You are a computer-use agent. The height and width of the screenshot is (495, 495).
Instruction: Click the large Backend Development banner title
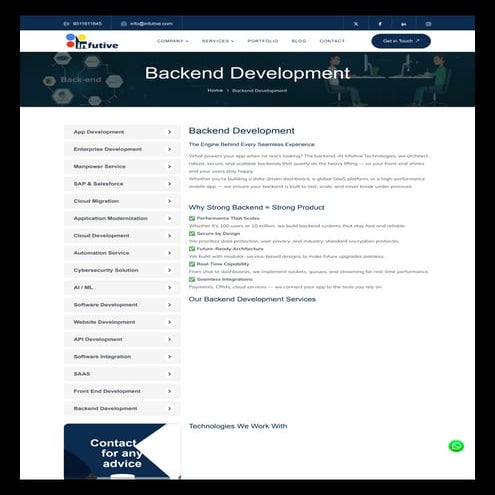click(x=248, y=73)
